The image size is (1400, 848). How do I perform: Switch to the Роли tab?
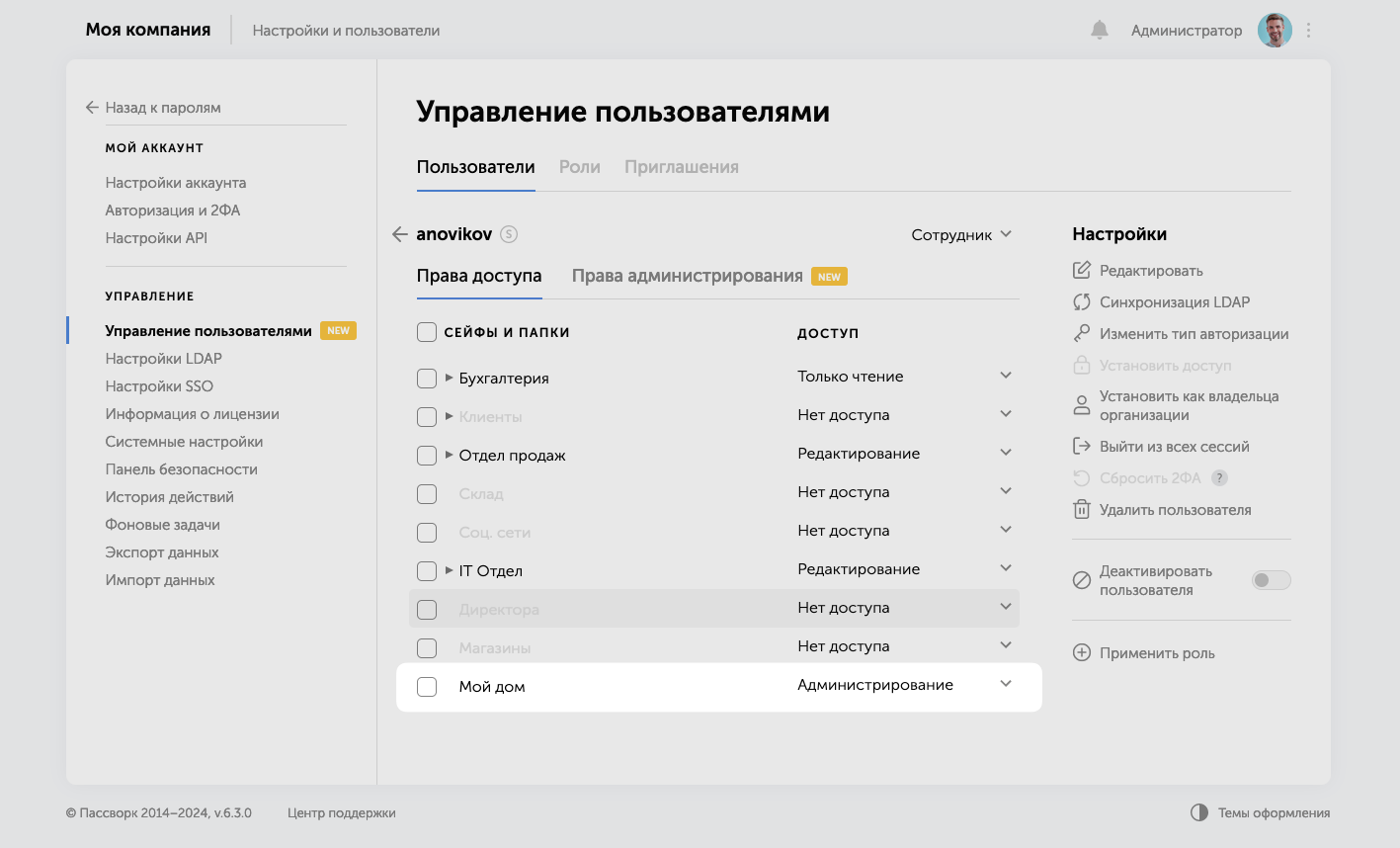pyautogui.click(x=579, y=167)
